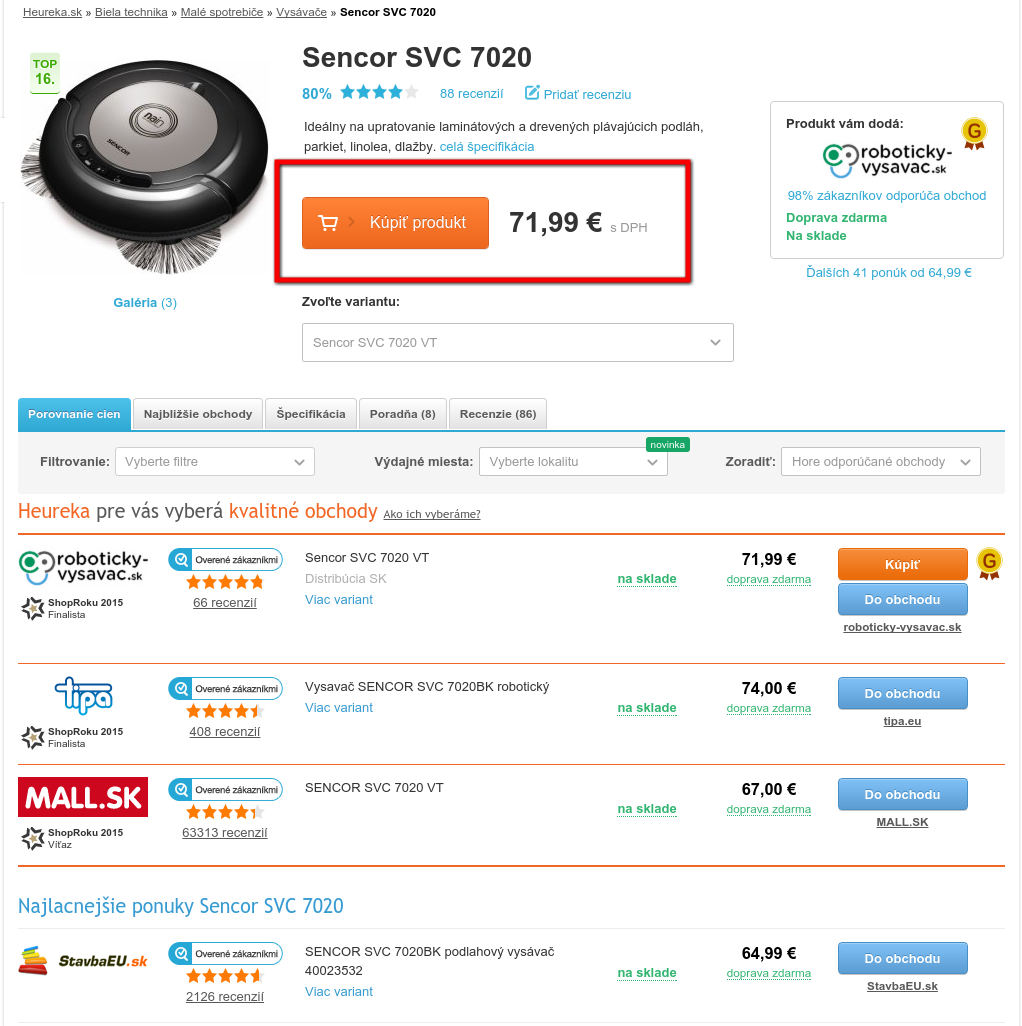Viewport: 1022px width, 1026px height.
Task: Click the Overené zákazníkmi badge for tipa
Action: click(226, 688)
